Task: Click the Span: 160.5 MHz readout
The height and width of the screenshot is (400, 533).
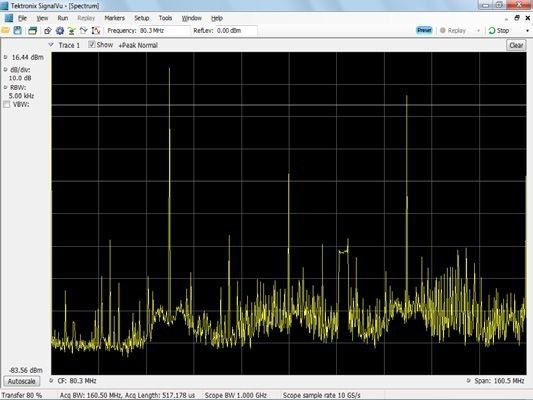Action: pos(499,381)
